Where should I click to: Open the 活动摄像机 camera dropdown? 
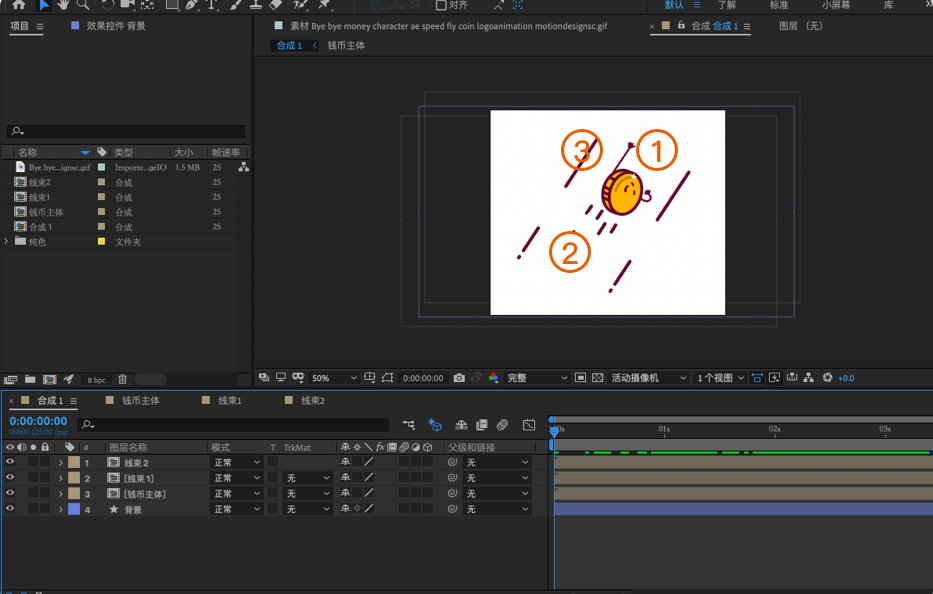(x=649, y=378)
